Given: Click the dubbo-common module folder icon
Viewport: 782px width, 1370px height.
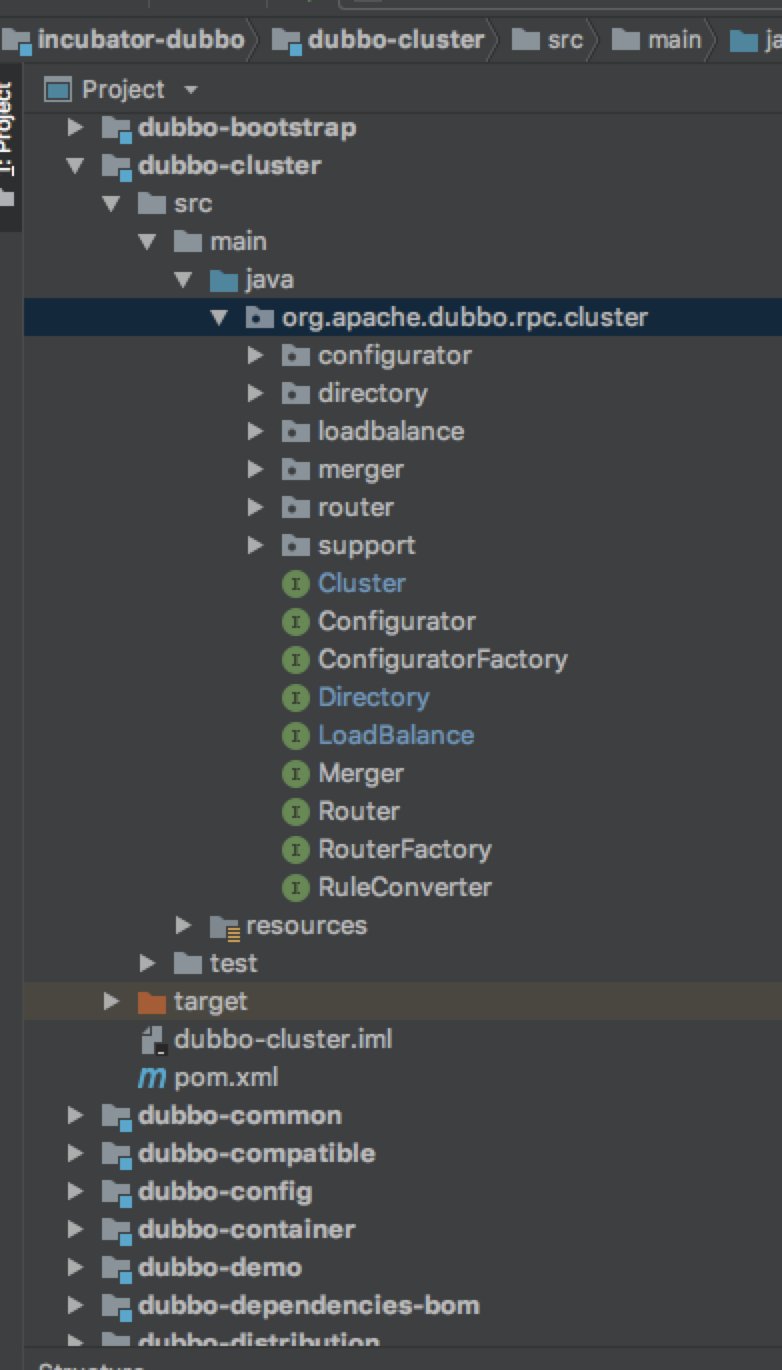Looking at the screenshot, I should (x=117, y=1116).
